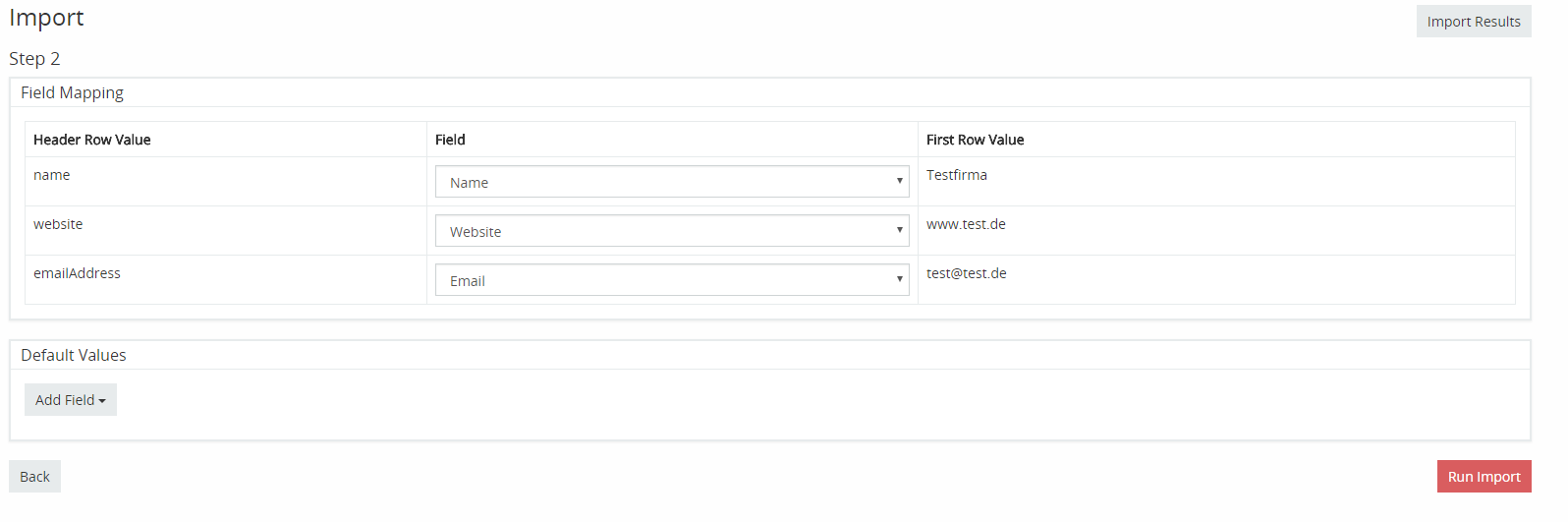Open the Add Field dropdown menu
The width and height of the screenshot is (1568, 522).
click(71, 400)
